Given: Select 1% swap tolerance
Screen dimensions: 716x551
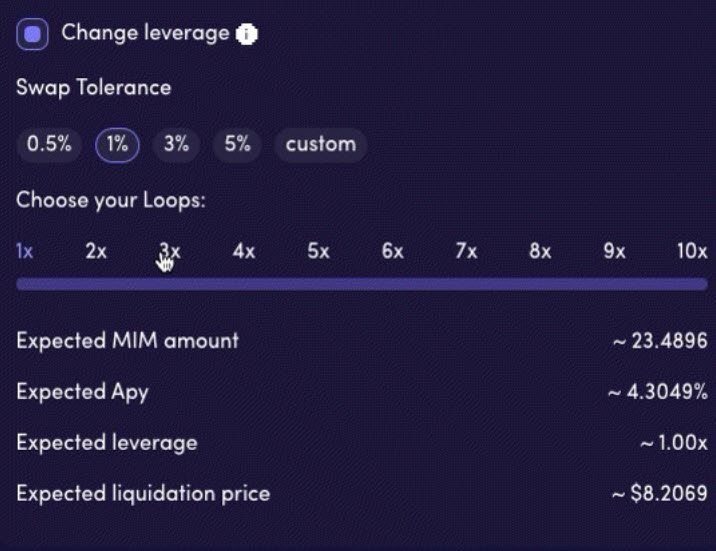Looking at the screenshot, I should click(x=117, y=144).
